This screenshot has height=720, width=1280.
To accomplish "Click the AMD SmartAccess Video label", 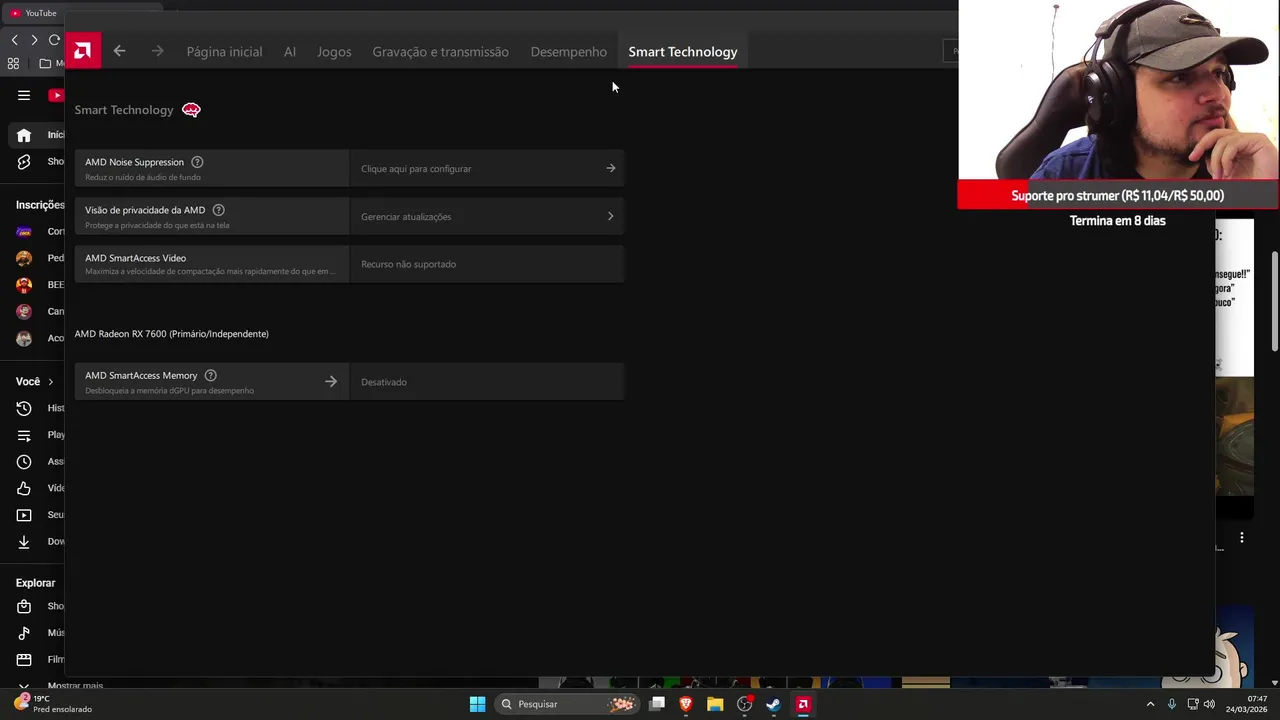I will click(x=135, y=258).
